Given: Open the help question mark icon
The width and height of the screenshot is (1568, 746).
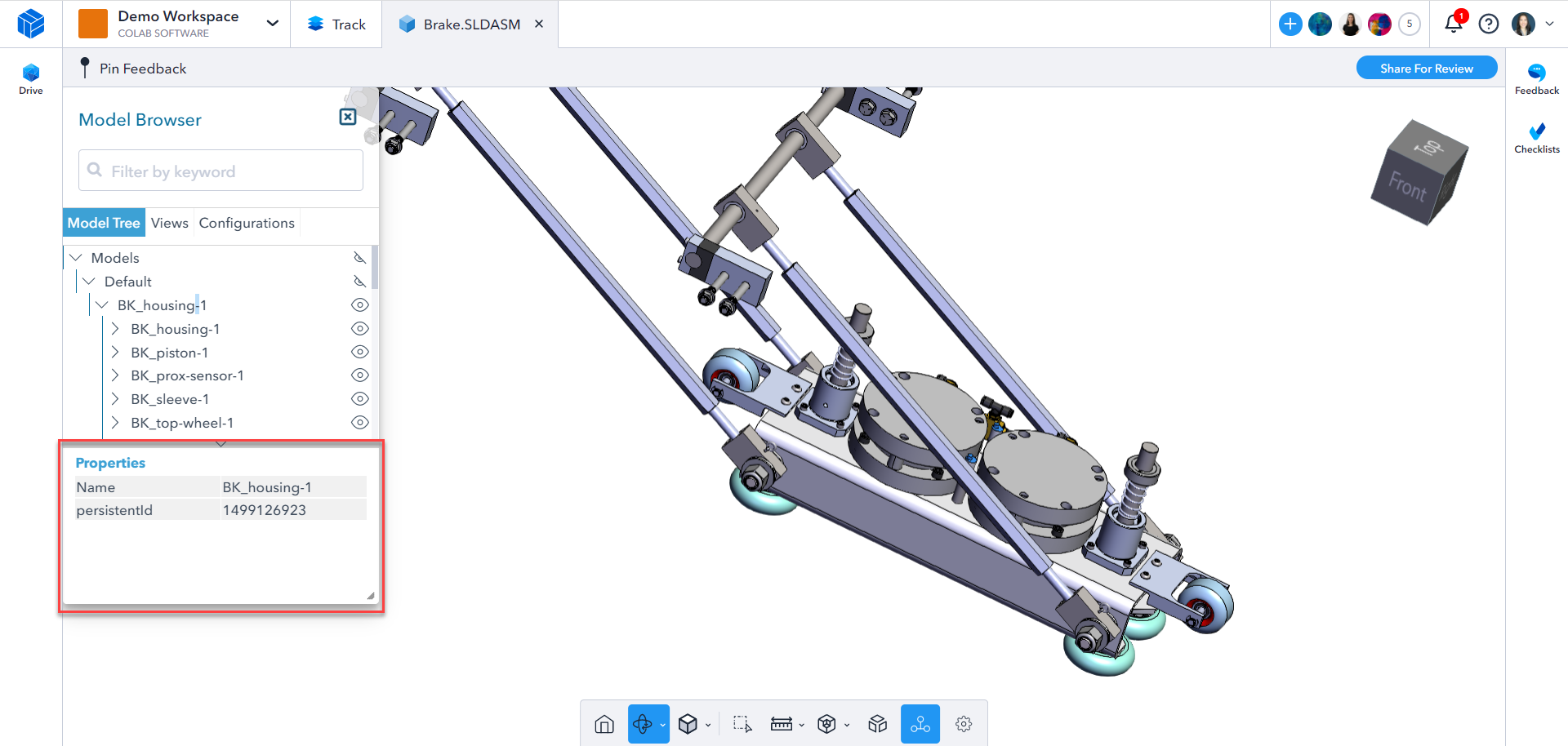Looking at the screenshot, I should click(x=1489, y=24).
